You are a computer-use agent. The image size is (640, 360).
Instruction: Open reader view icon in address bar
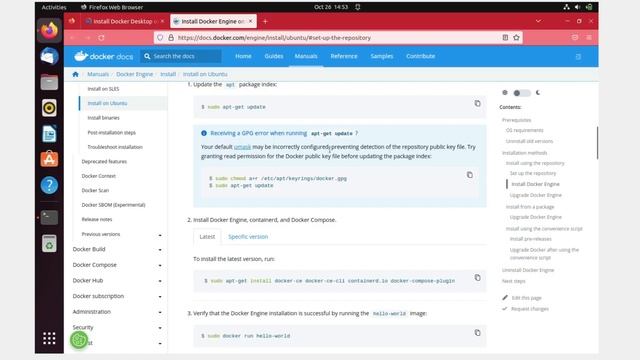click(505, 38)
